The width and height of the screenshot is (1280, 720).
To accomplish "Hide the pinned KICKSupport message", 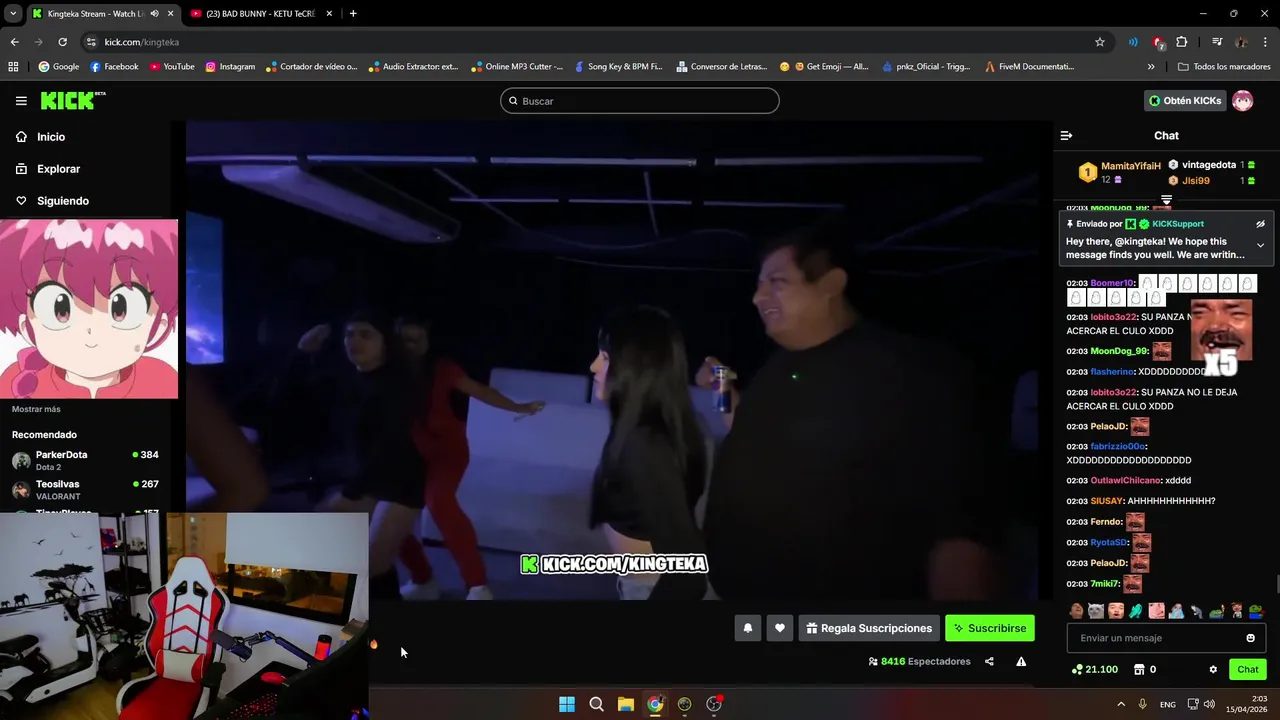I will pos(1260,224).
